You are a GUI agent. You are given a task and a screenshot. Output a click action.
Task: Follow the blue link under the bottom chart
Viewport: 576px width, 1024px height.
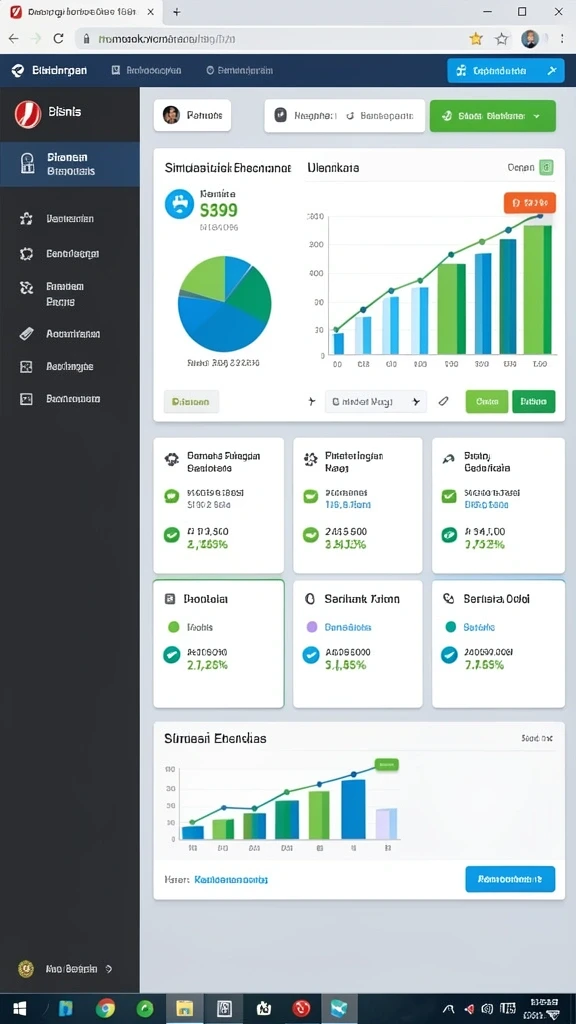click(x=231, y=880)
